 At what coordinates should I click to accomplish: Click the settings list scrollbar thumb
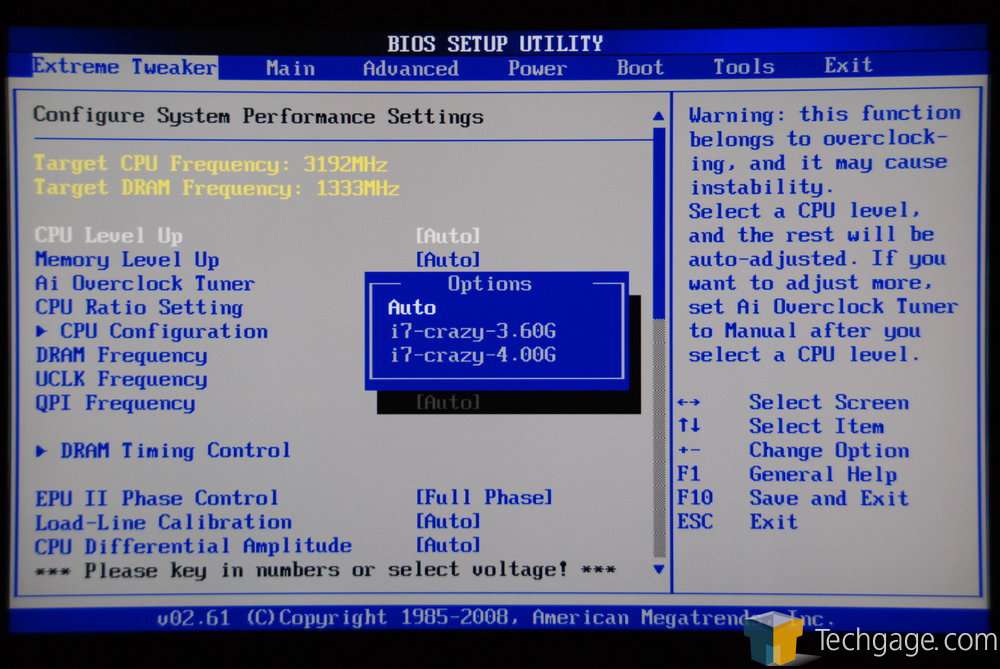pos(659,223)
